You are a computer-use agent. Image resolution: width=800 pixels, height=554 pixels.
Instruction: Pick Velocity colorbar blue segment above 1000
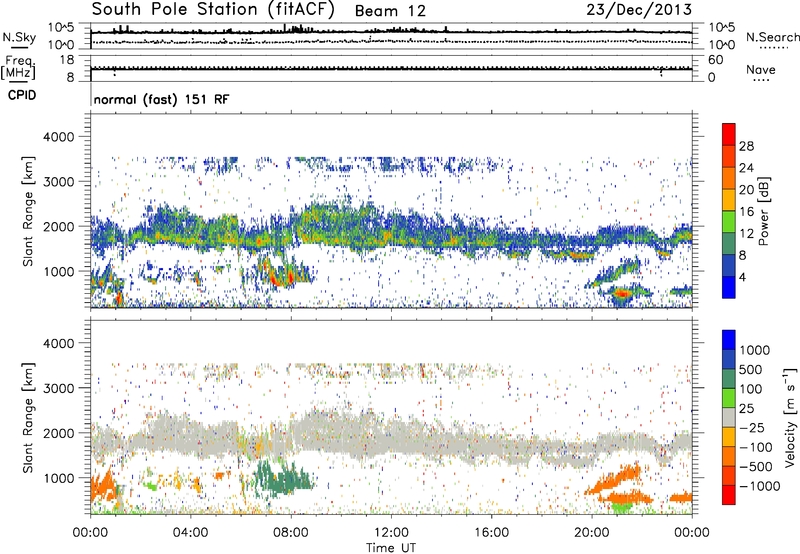click(729, 340)
